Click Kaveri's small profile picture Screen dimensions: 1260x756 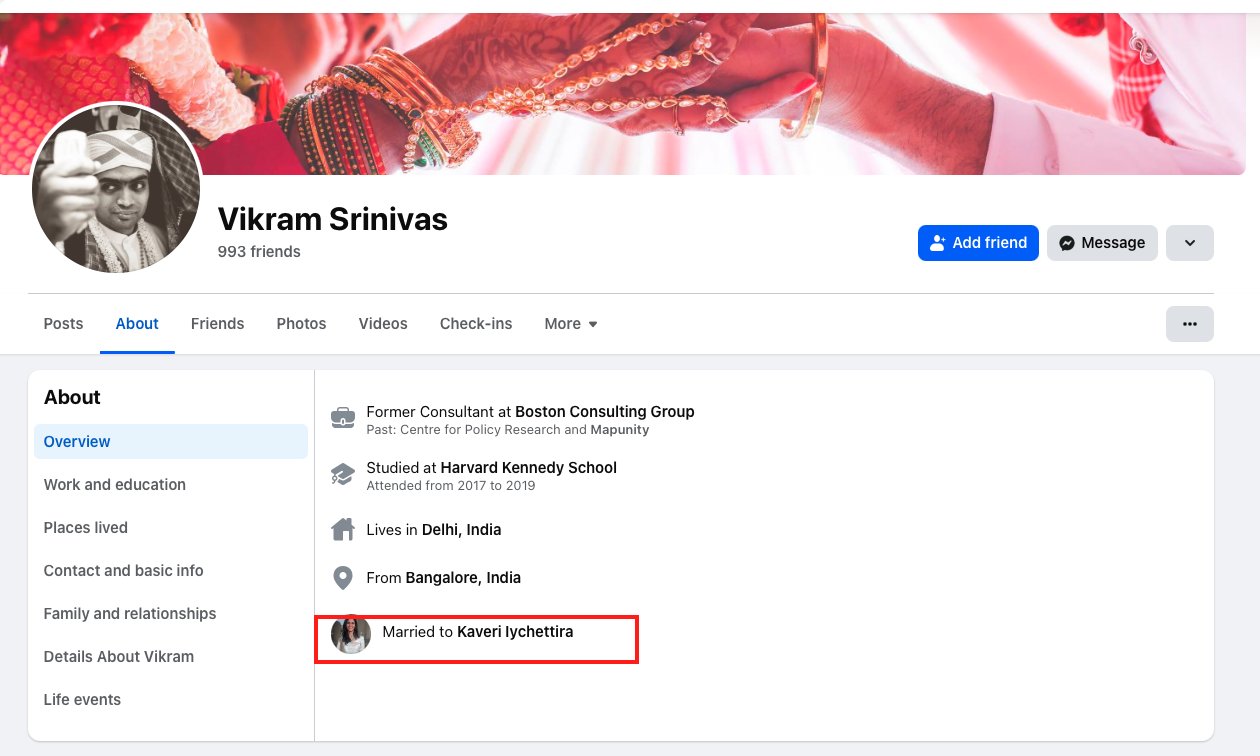pos(351,634)
